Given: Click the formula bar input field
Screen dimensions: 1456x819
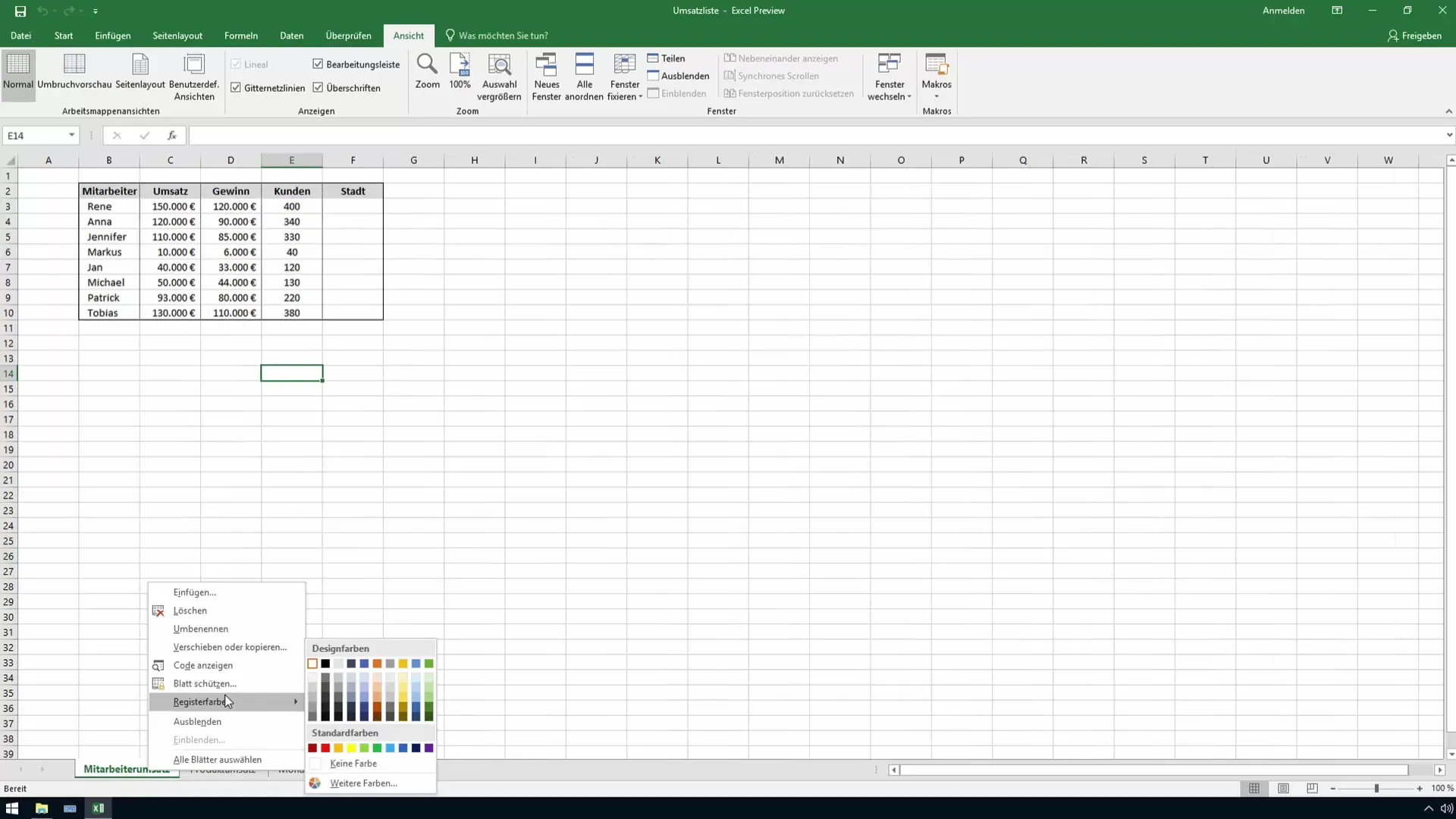Looking at the screenshot, I should 816,135.
